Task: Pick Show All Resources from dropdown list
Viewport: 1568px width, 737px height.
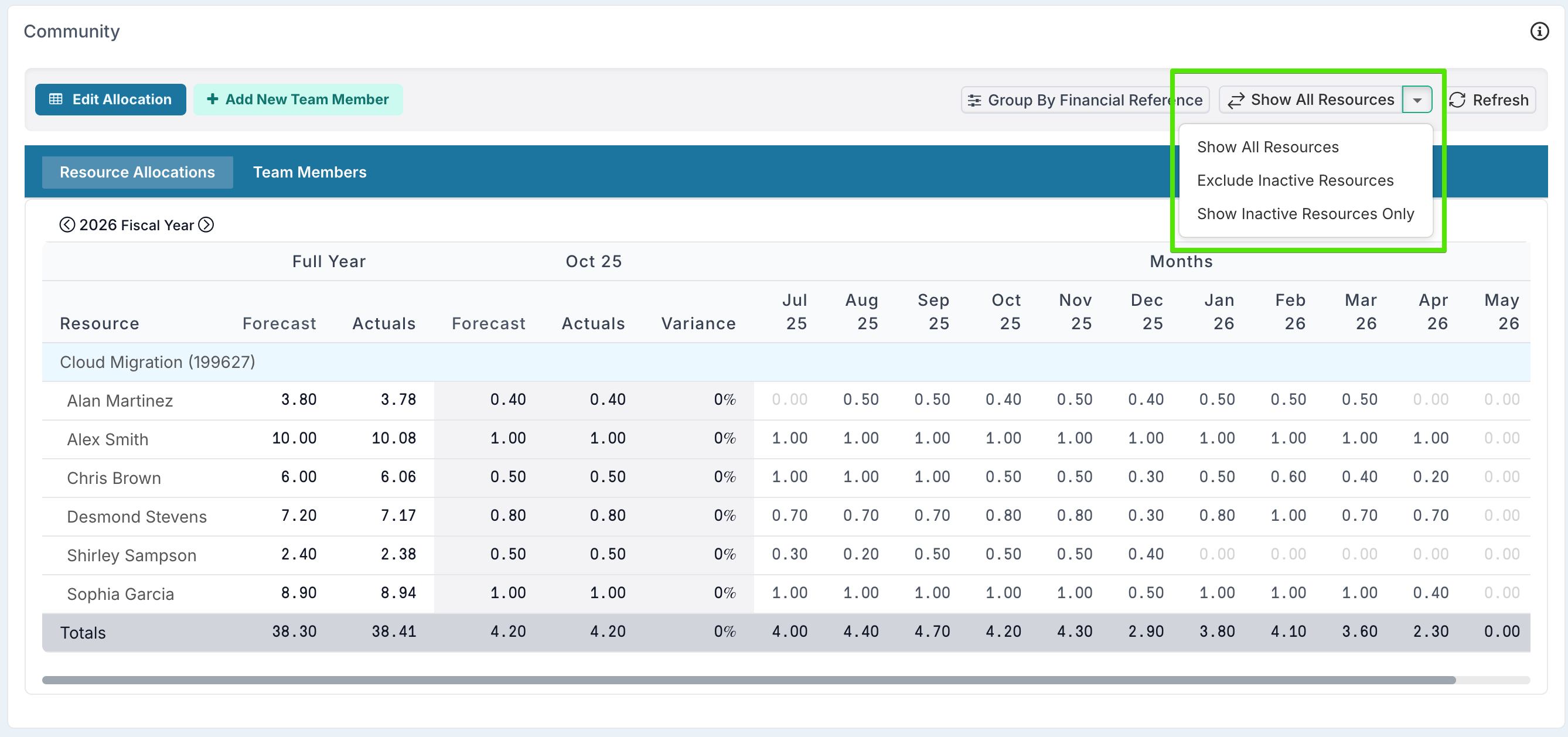Action: [1267, 147]
